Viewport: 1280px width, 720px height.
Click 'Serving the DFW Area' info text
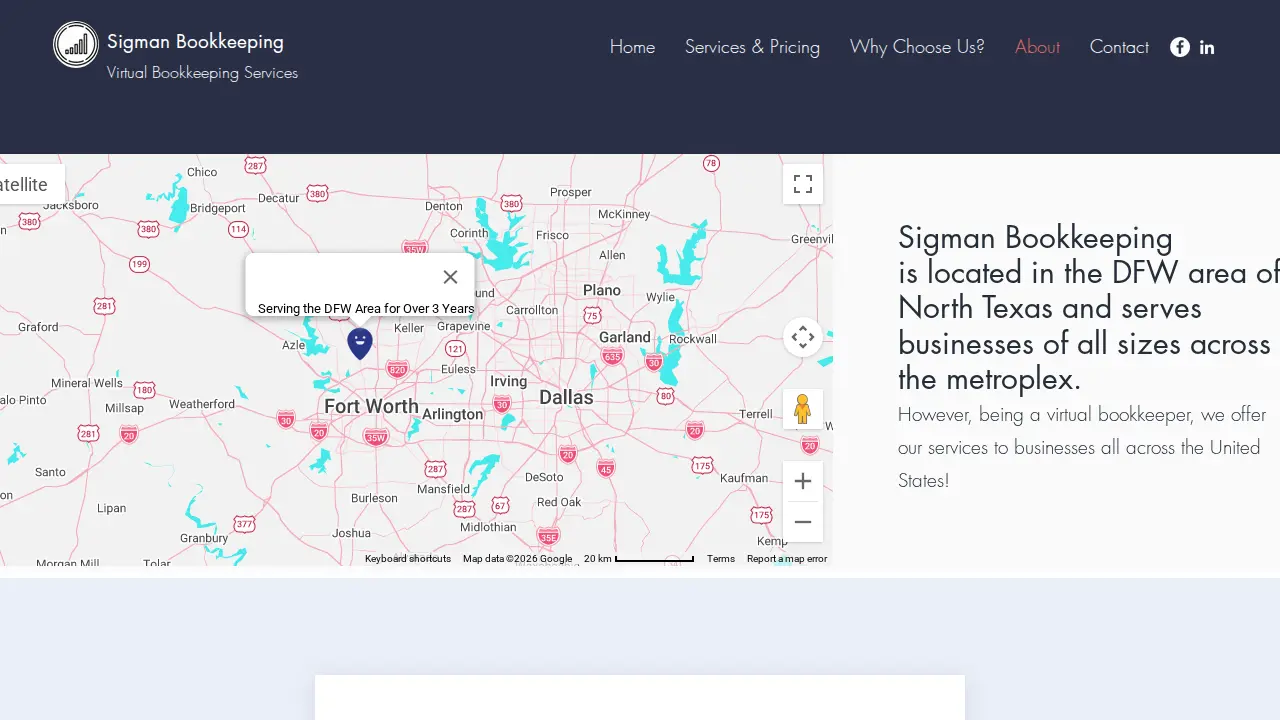(x=366, y=309)
